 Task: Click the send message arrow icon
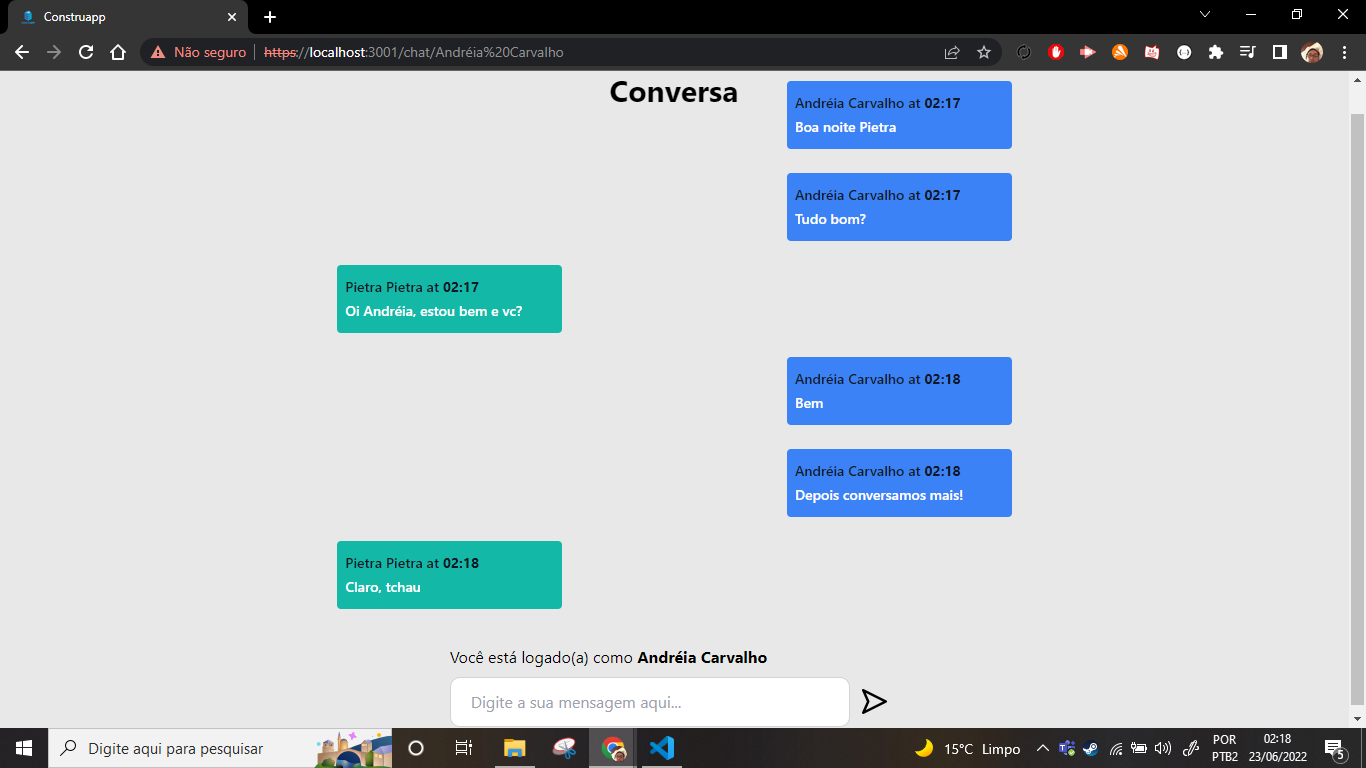coord(874,702)
